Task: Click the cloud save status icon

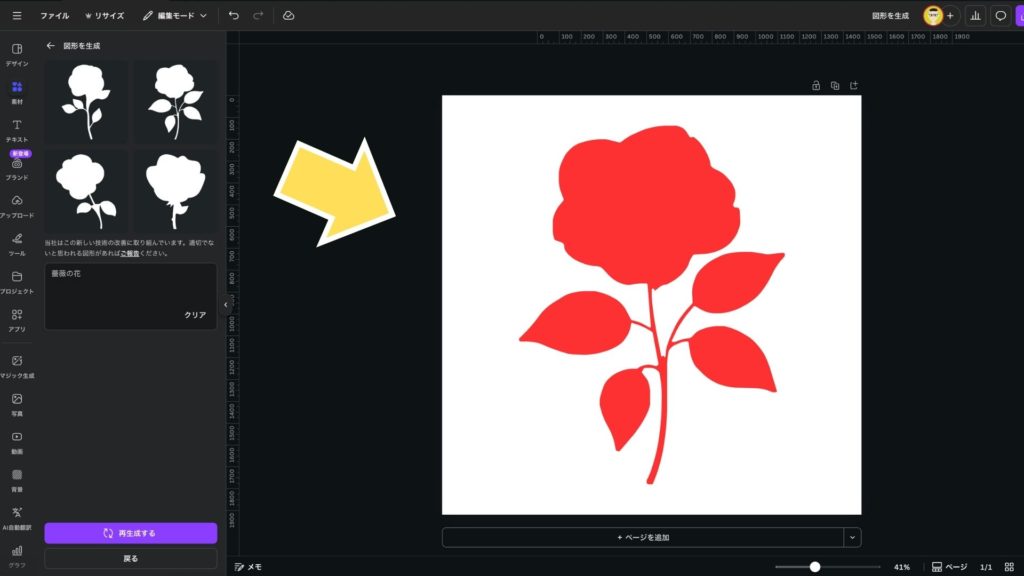Action: pos(288,16)
